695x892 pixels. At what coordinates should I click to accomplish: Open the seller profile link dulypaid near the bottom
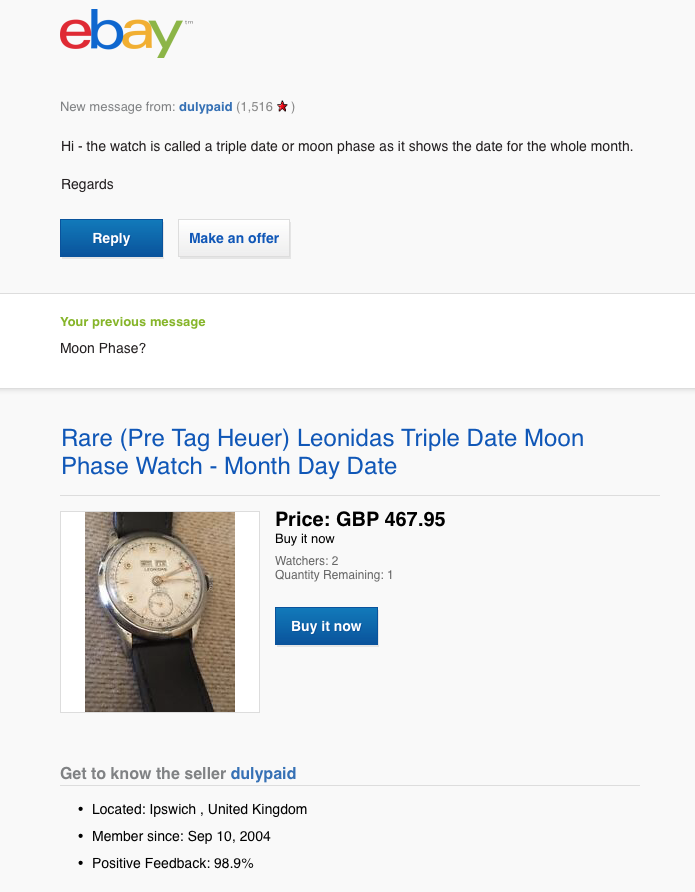pyautogui.click(x=263, y=773)
